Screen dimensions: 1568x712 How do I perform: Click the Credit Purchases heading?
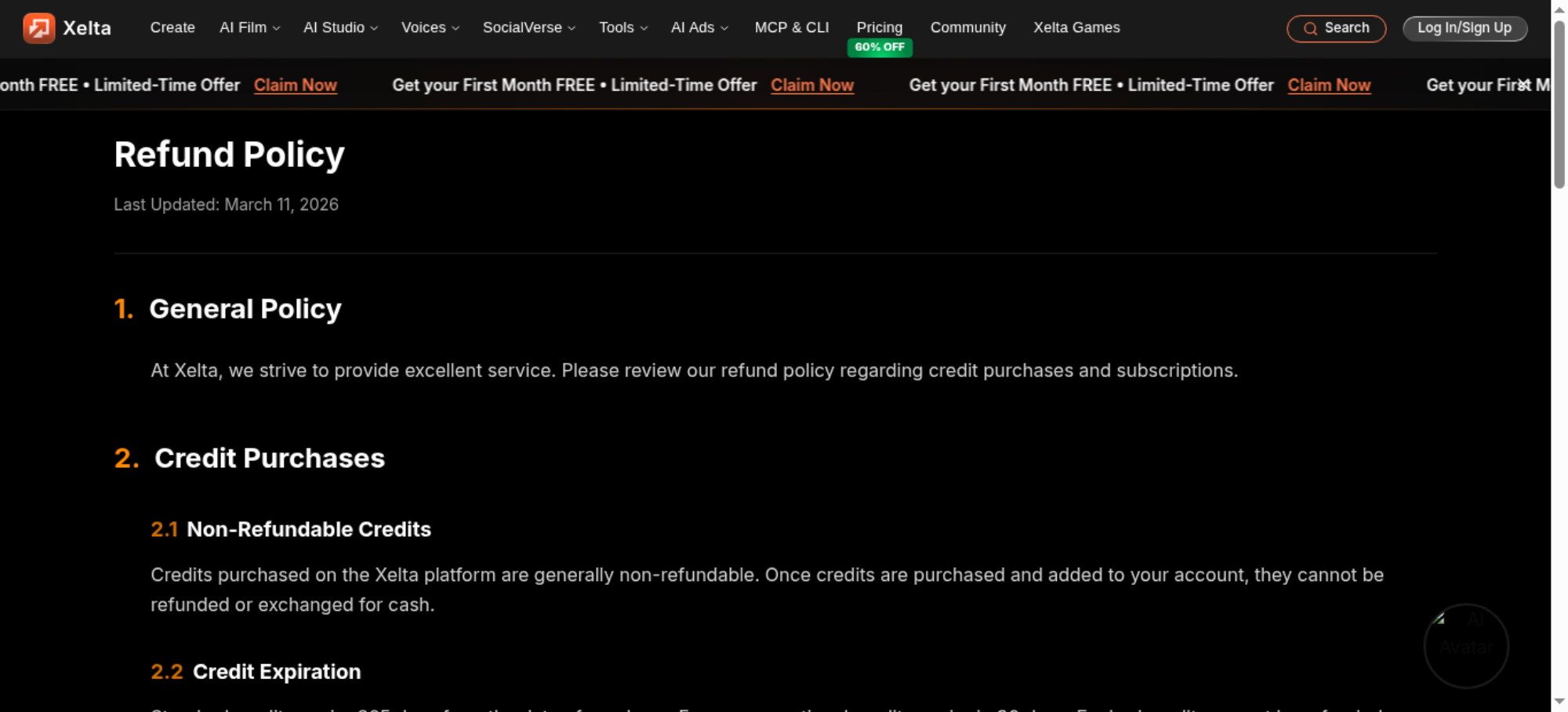270,458
